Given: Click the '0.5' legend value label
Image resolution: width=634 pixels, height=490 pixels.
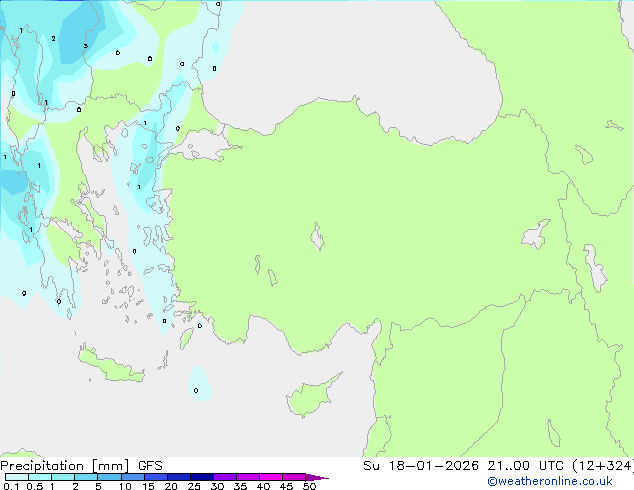Looking at the screenshot, I should 35,486.
